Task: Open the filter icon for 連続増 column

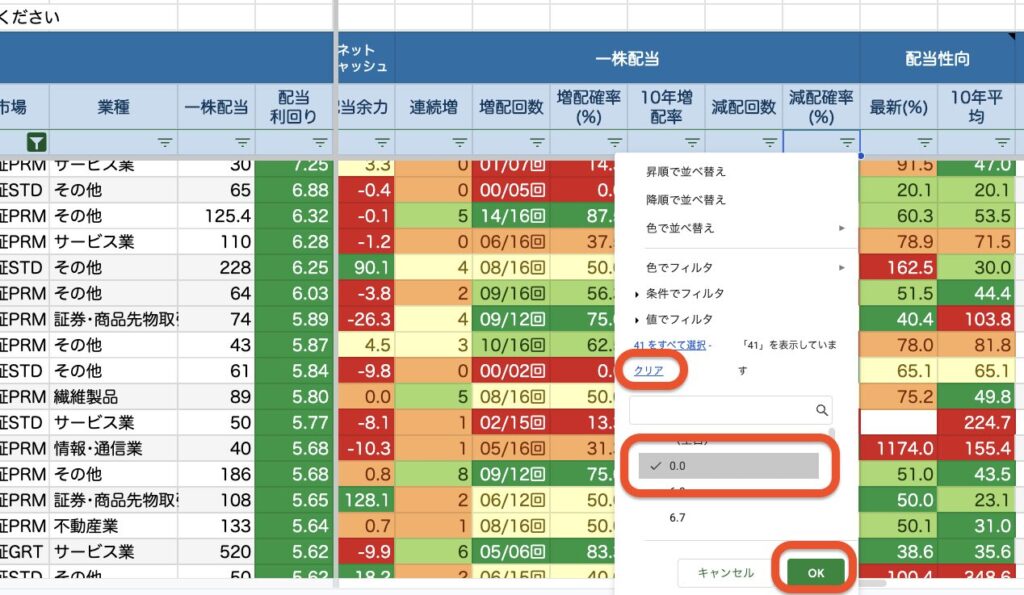Action: coord(460,143)
